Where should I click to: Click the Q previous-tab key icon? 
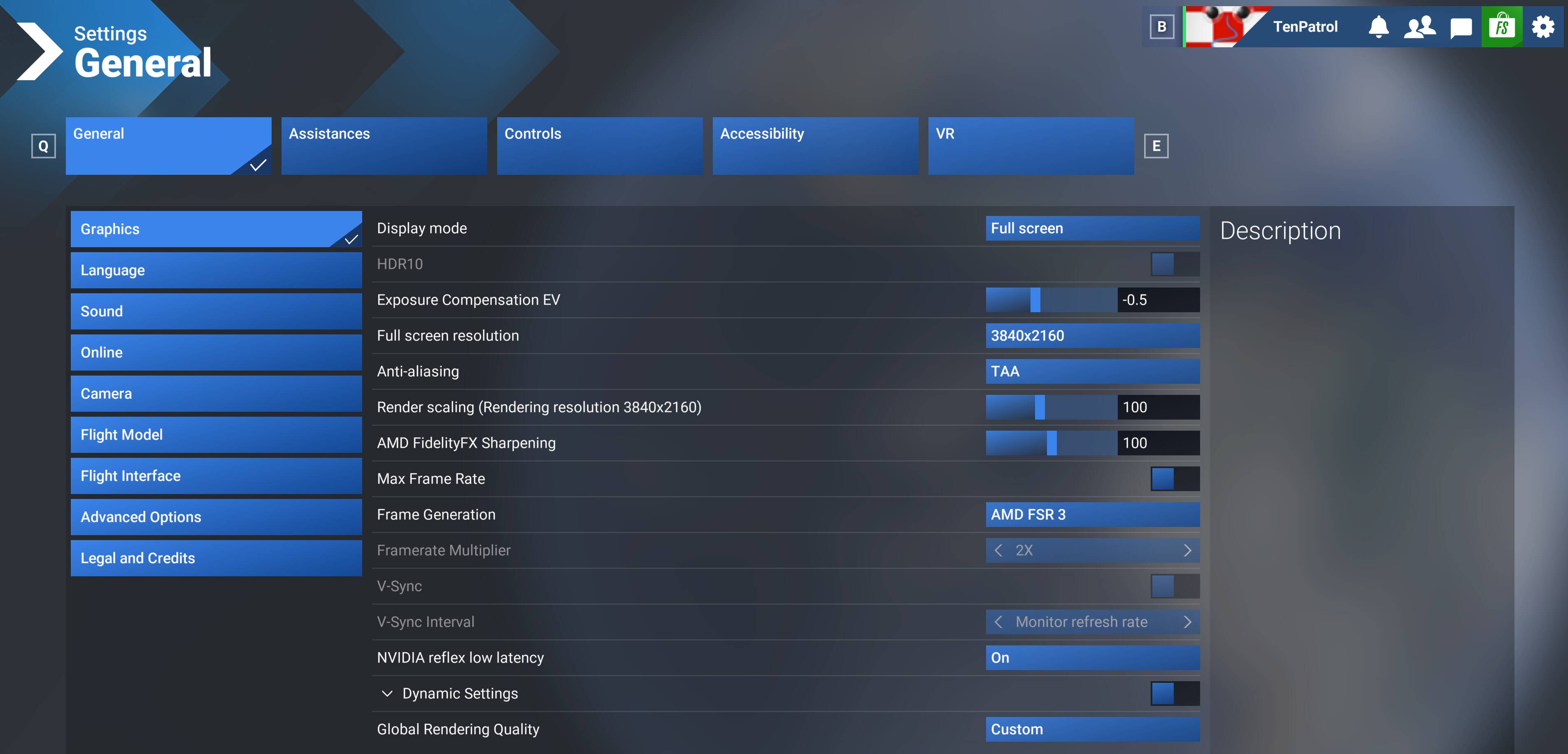43,146
